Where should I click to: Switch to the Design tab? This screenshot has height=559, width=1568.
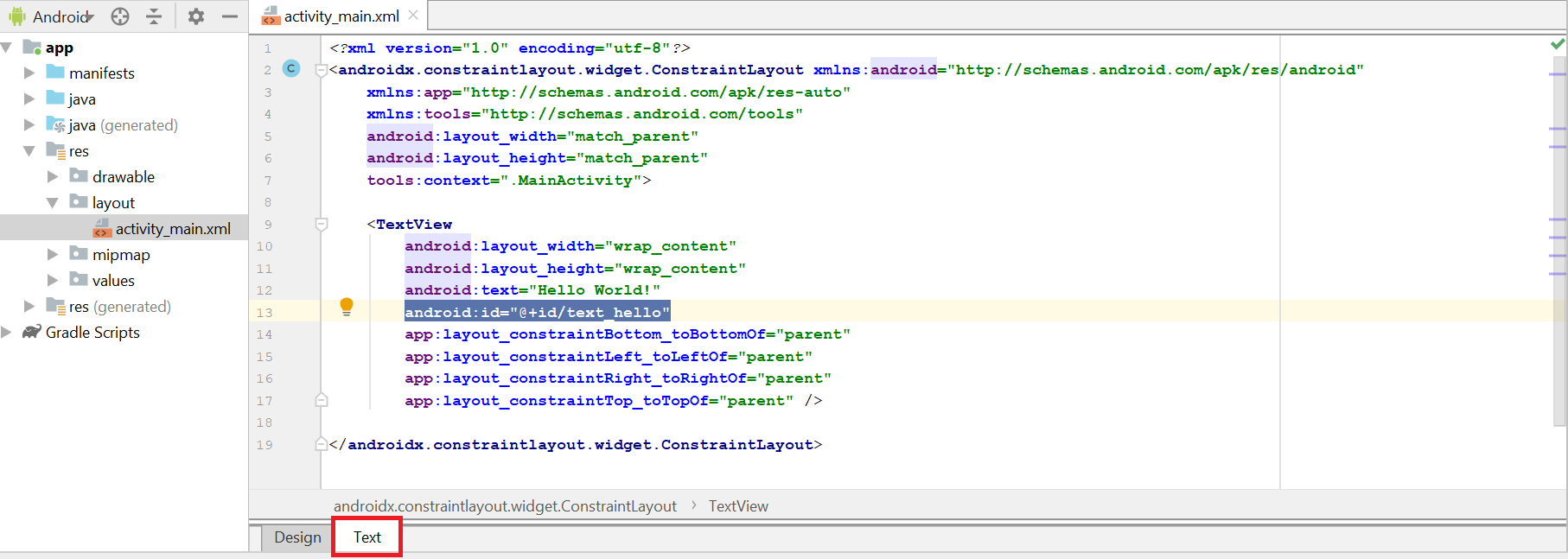[x=297, y=537]
